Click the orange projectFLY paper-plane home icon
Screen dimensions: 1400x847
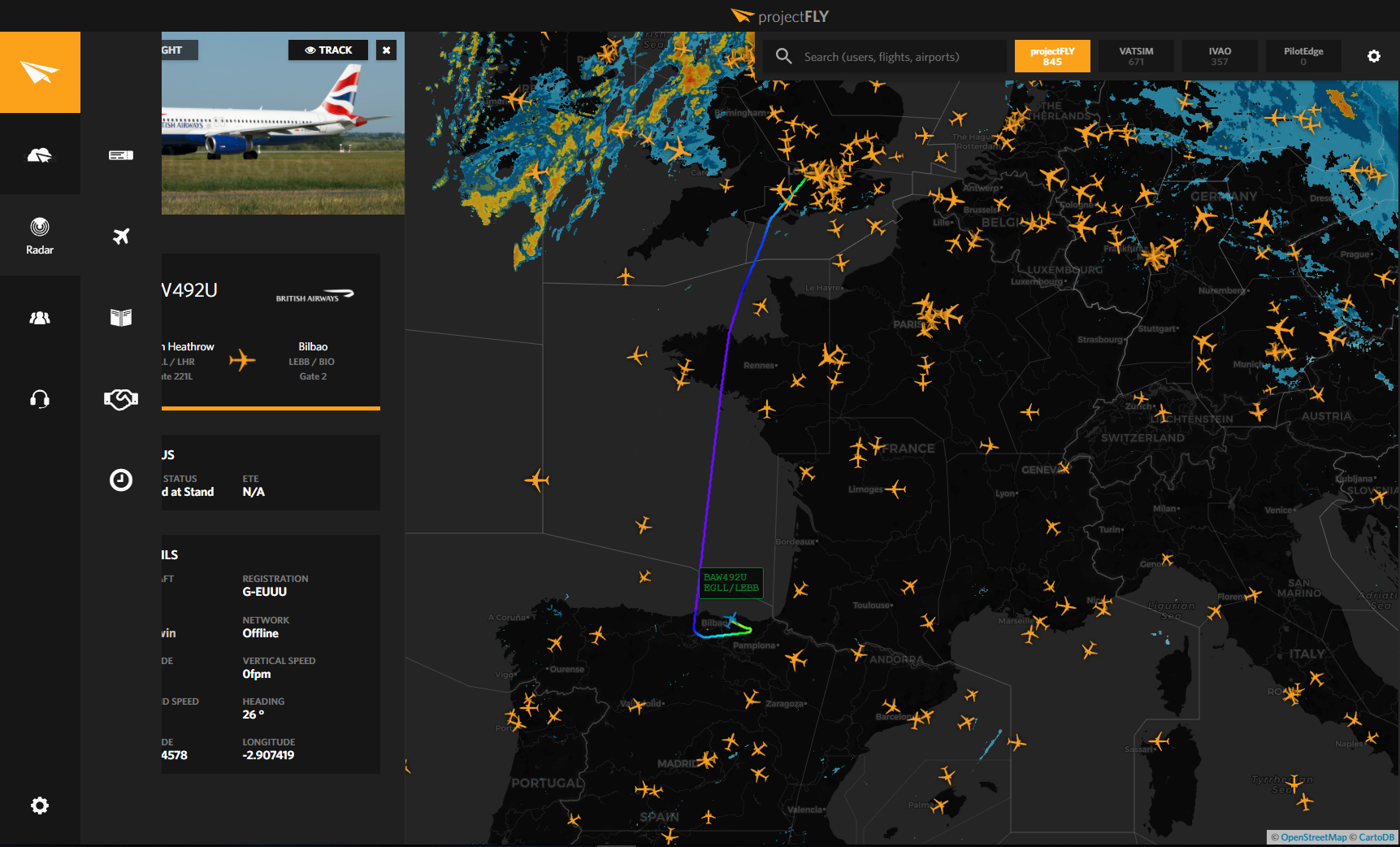tap(40, 72)
